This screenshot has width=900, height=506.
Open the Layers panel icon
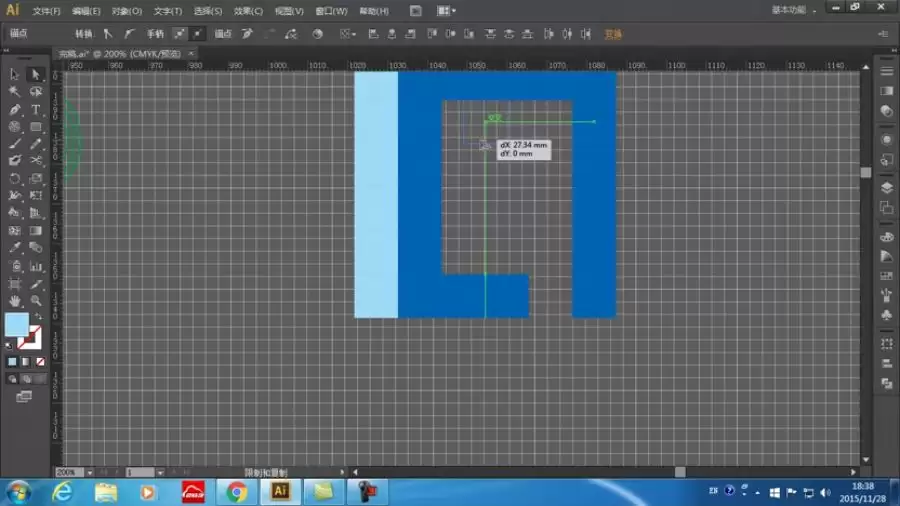coord(887,188)
